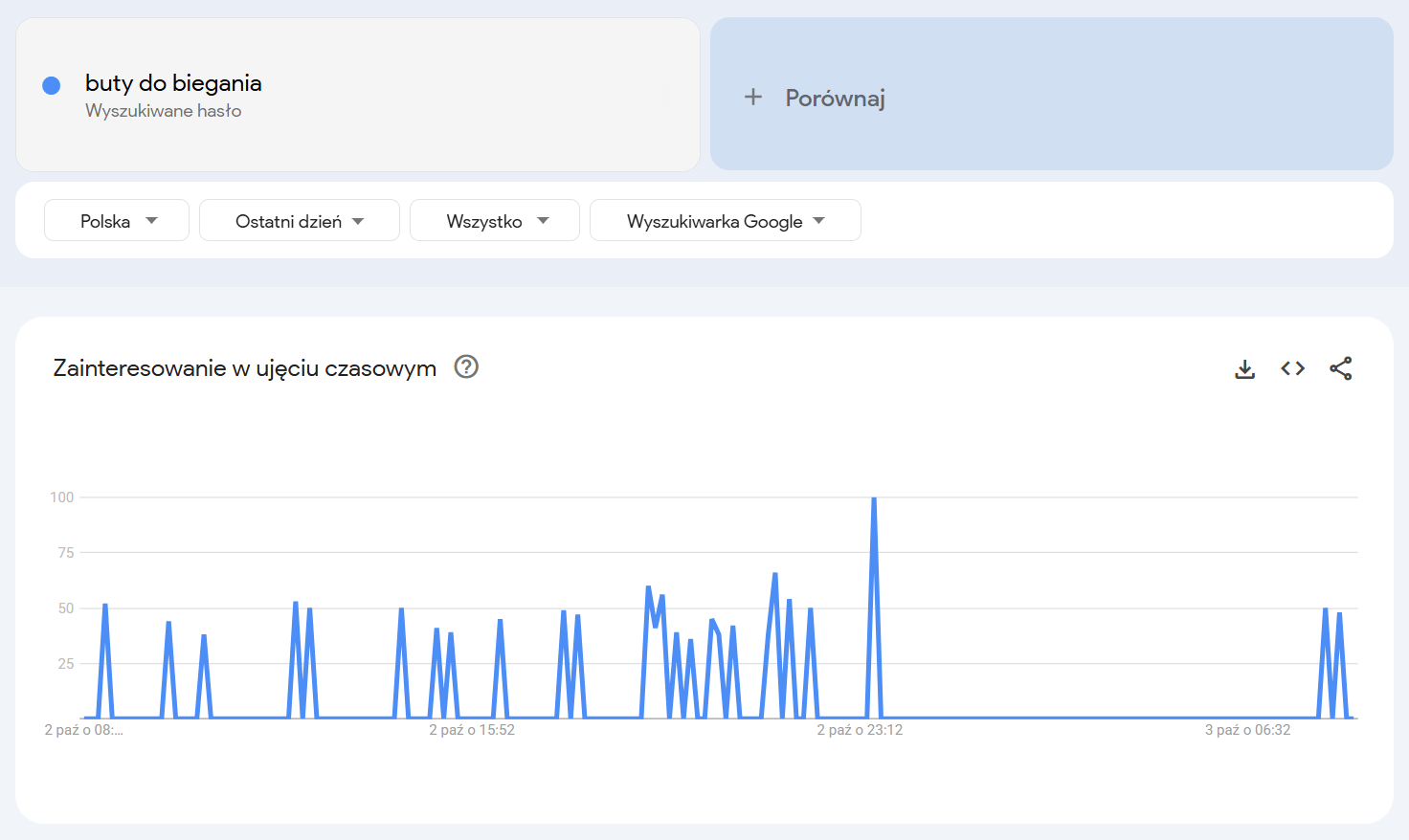Click the 2 paź o 15:52 axis label
The height and width of the screenshot is (840, 1409).
[x=472, y=730]
